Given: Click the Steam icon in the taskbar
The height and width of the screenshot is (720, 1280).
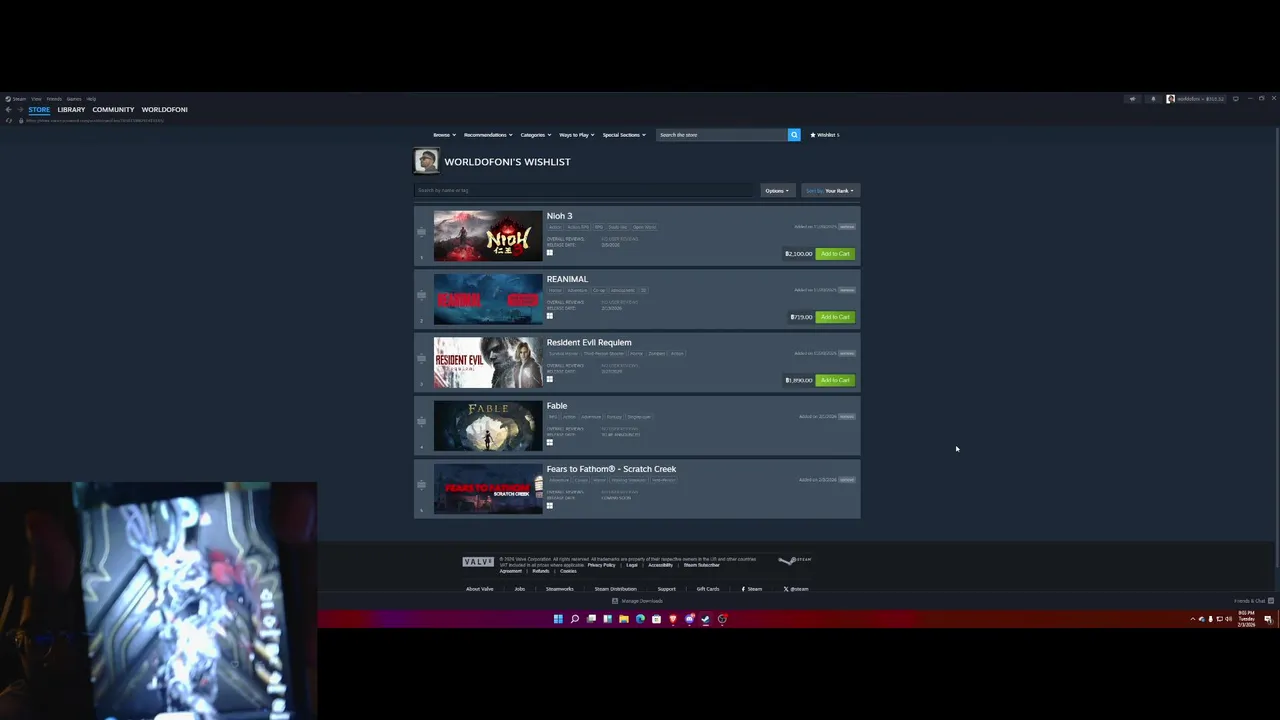Looking at the screenshot, I should (705, 619).
